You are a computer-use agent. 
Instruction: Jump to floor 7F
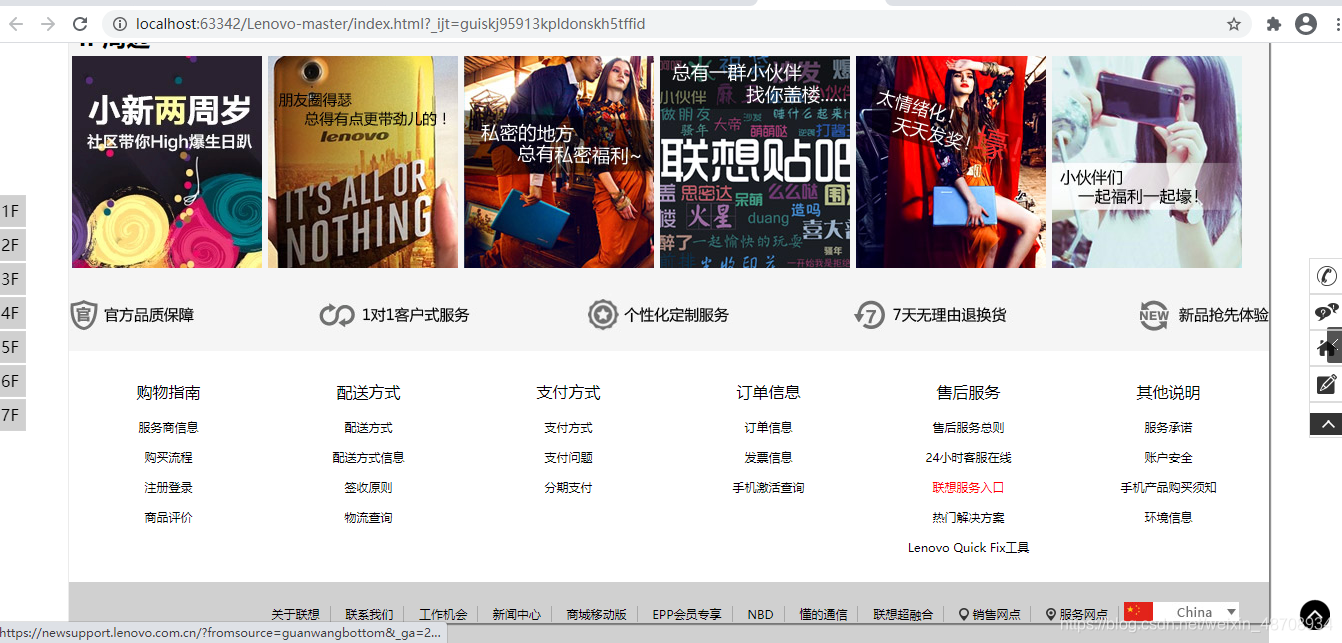click(x=12, y=415)
